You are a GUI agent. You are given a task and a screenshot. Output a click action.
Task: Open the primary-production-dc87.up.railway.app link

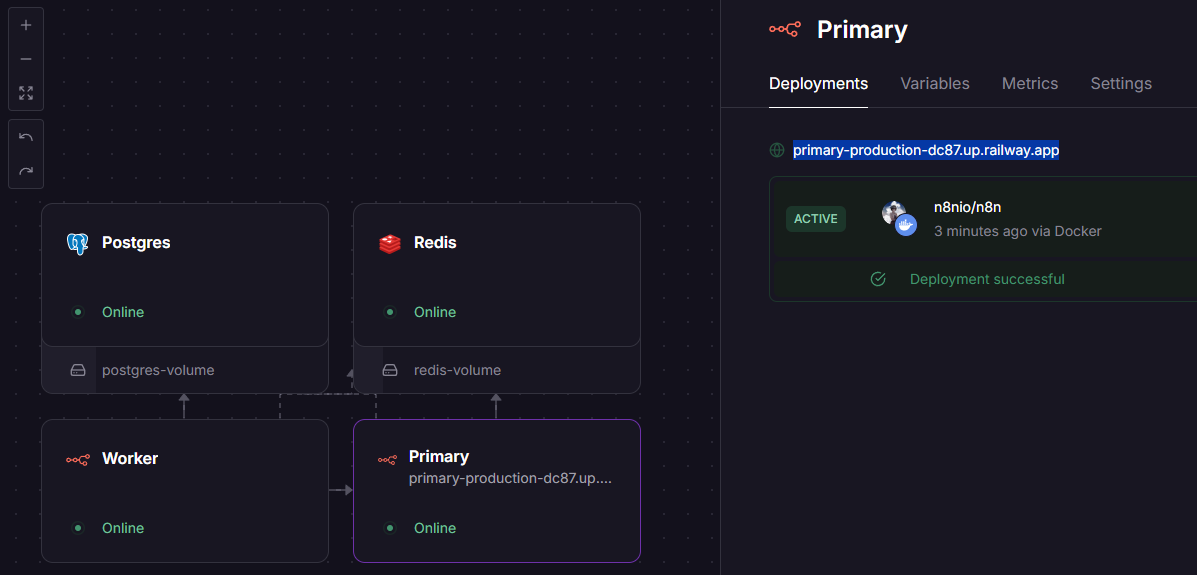tap(926, 150)
